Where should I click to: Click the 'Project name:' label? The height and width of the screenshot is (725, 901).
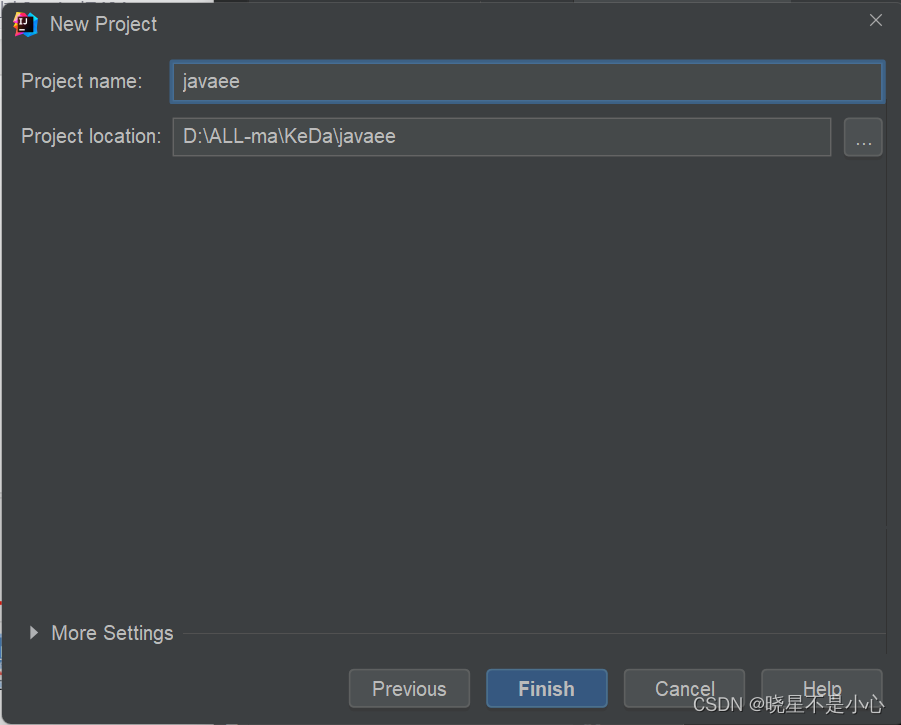pos(82,82)
